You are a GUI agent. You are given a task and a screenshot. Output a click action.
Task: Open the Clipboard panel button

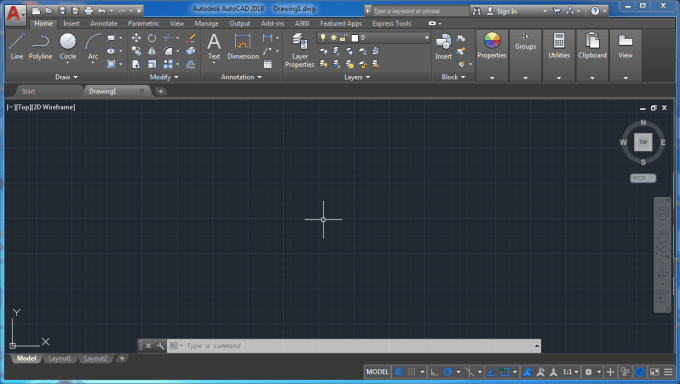592,55
